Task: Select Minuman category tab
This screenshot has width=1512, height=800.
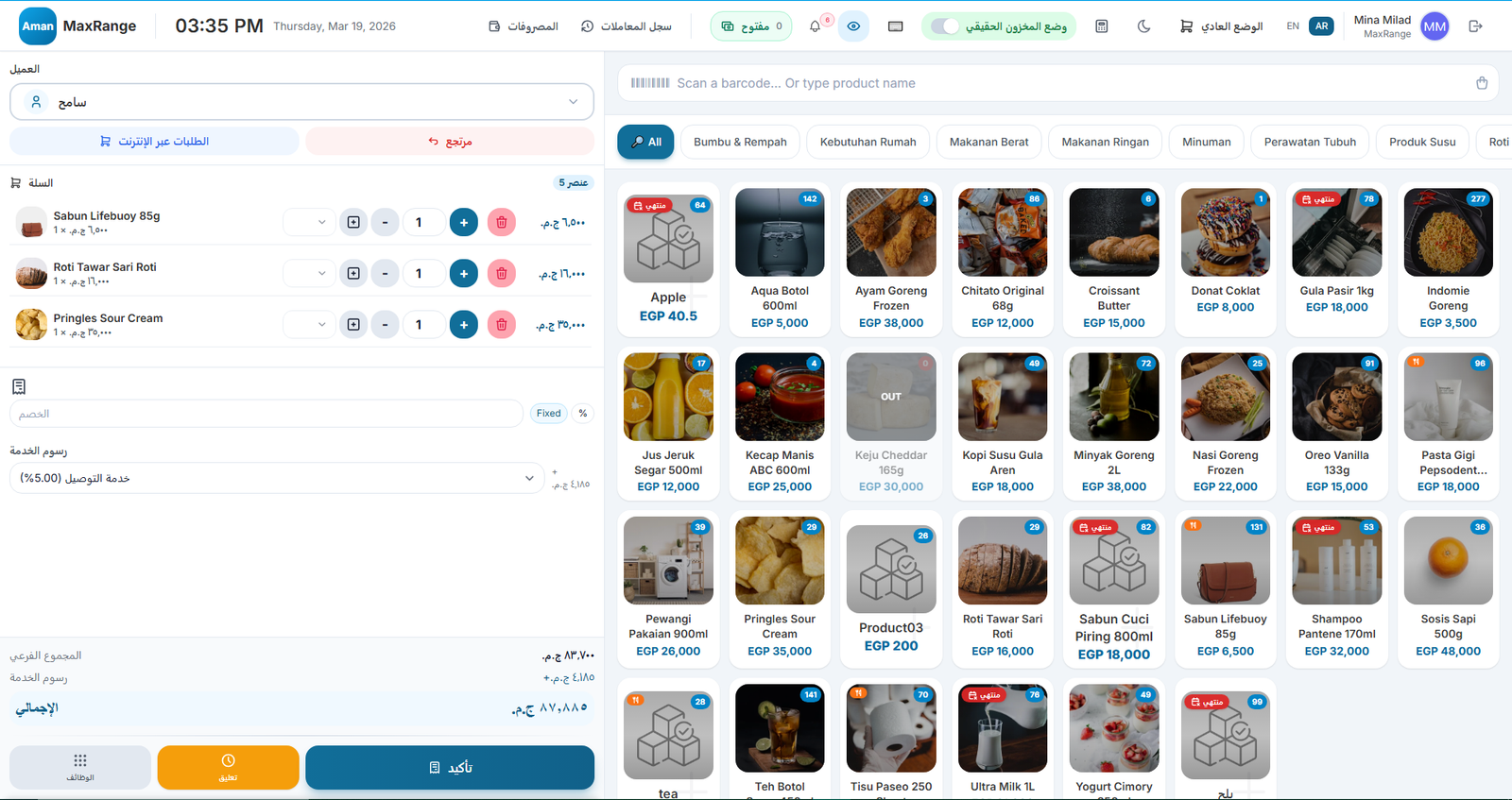Action: (x=1207, y=142)
